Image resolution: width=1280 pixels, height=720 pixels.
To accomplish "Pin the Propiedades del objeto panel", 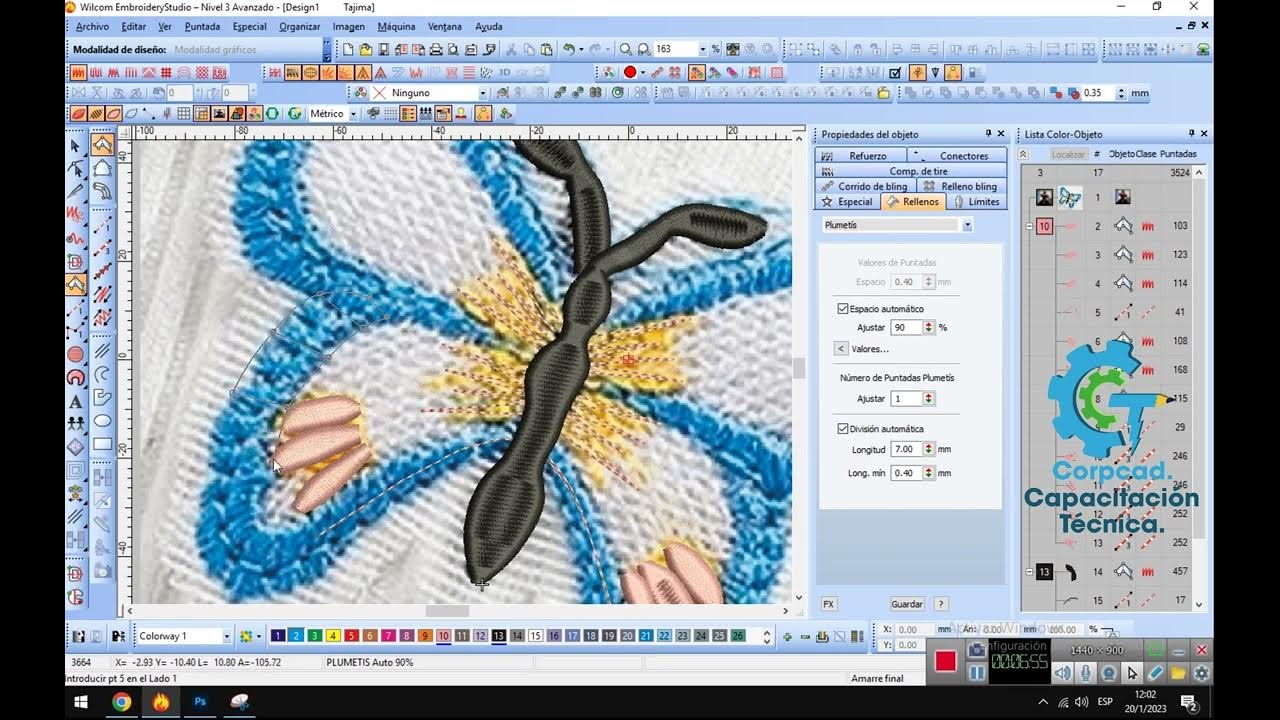I will (x=988, y=134).
